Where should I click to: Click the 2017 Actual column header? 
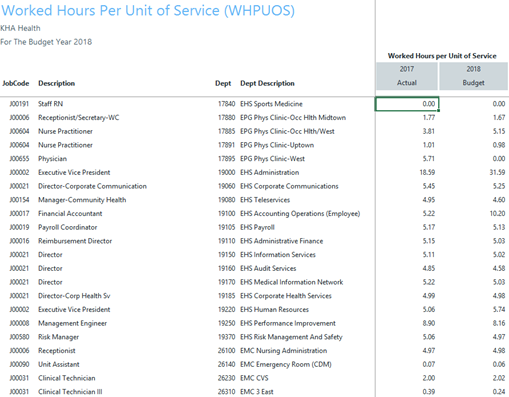point(407,76)
